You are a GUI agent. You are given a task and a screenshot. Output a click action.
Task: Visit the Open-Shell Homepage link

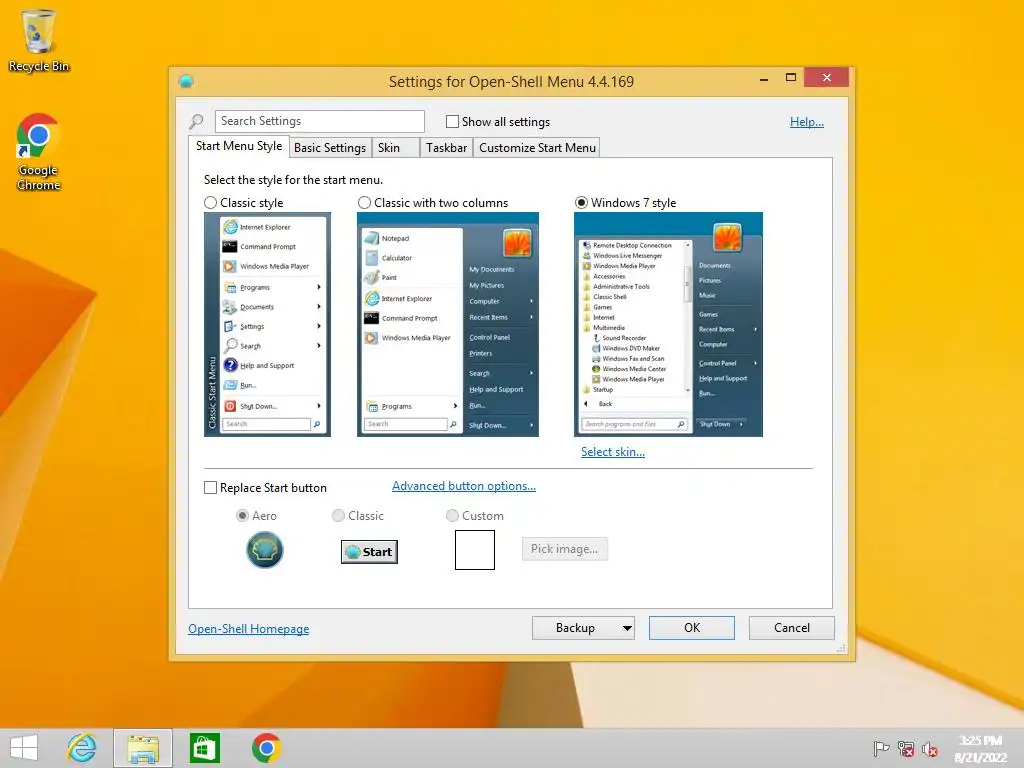point(249,629)
